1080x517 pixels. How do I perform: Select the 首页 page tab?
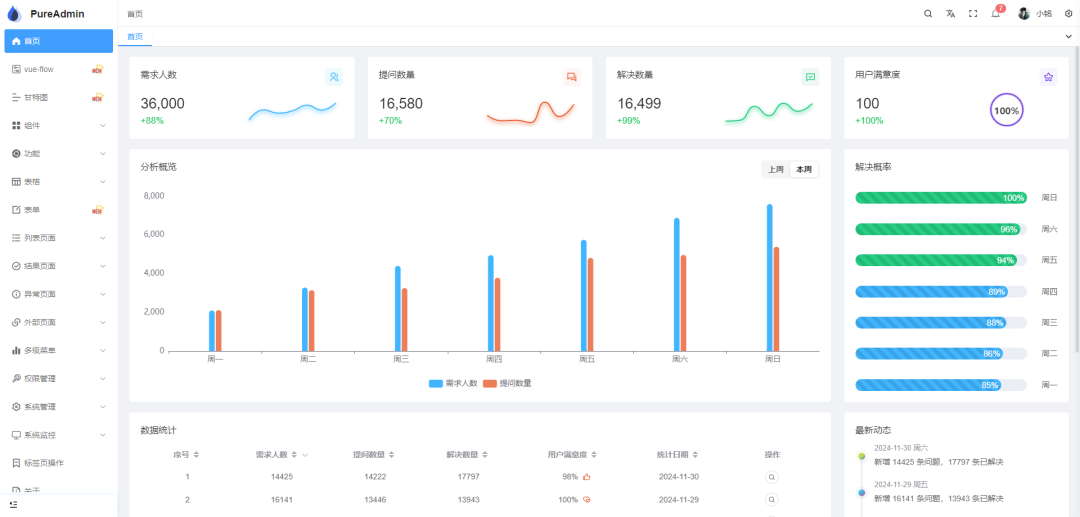click(x=135, y=36)
